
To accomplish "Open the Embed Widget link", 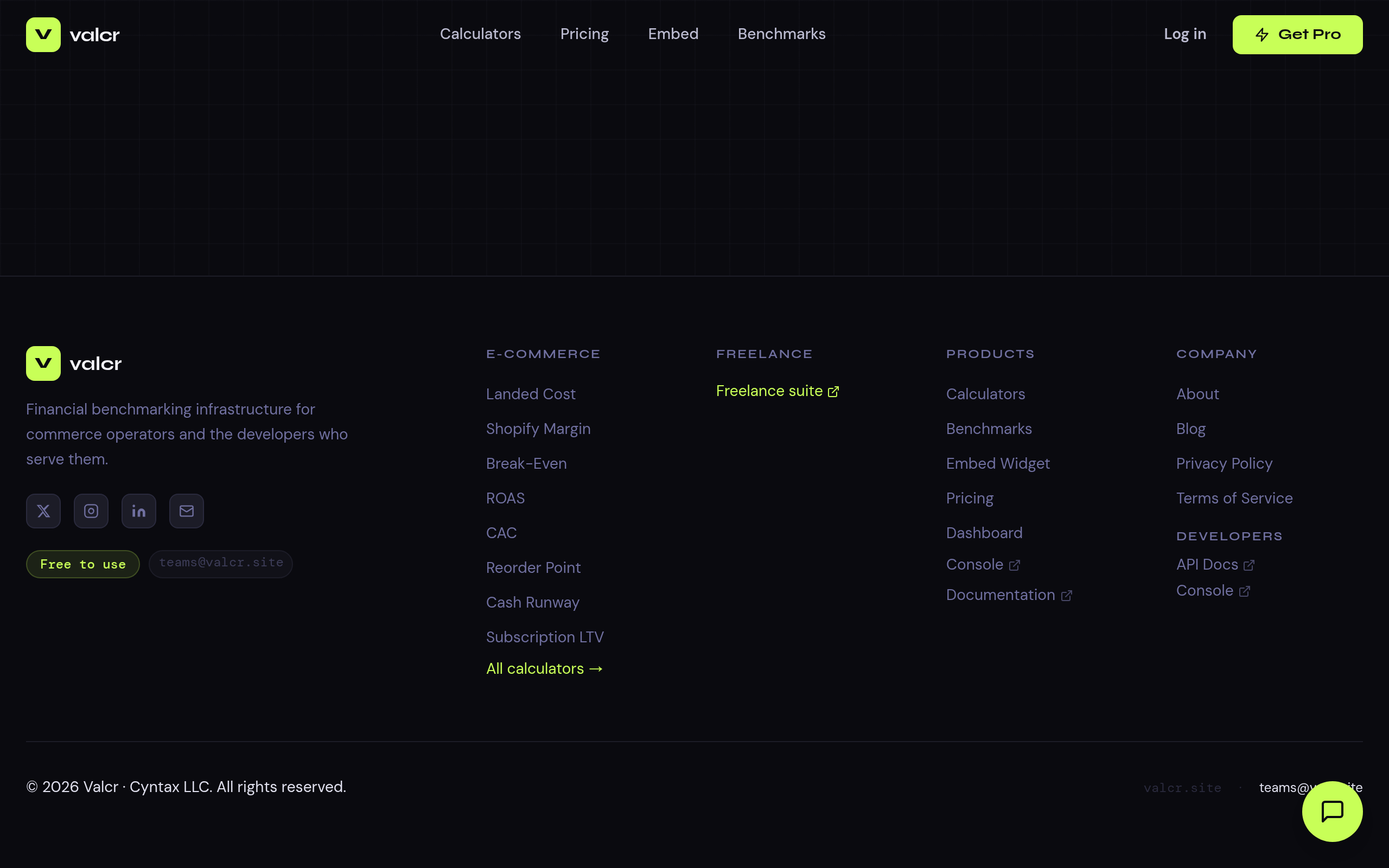I will [x=998, y=463].
